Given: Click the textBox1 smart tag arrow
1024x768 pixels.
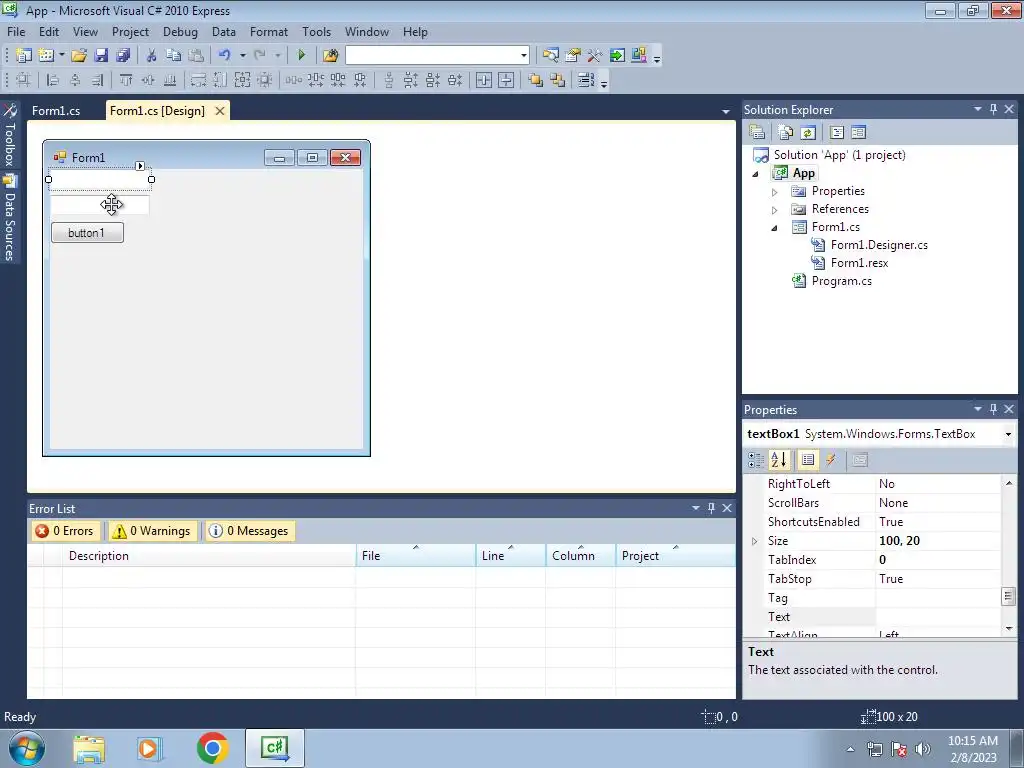Looking at the screenshot, I should point(140,166).
